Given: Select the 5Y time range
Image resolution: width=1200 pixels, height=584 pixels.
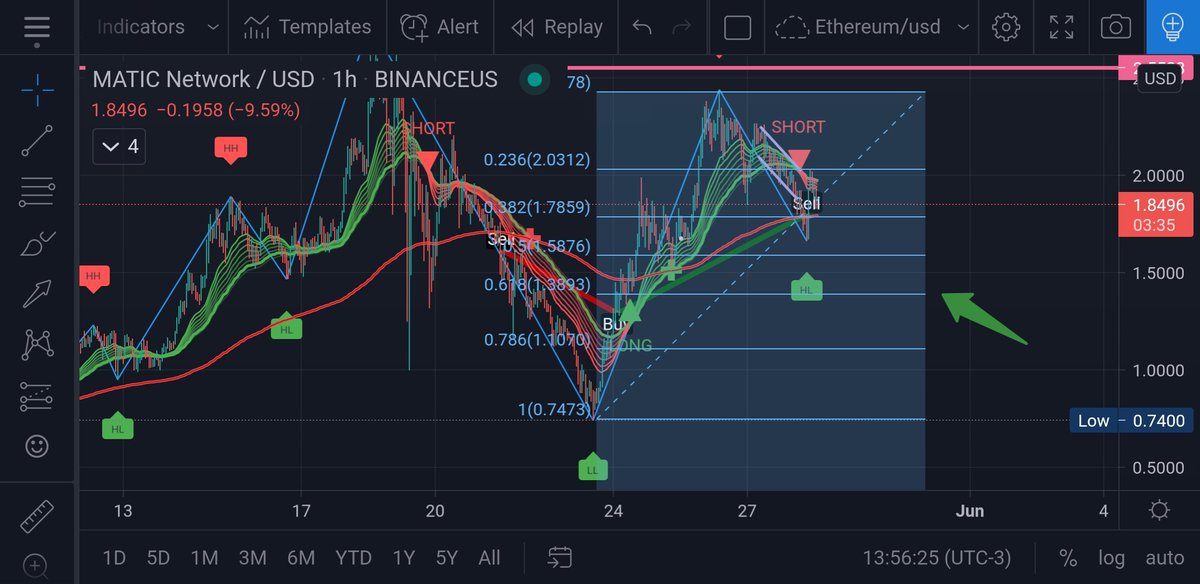Looking at the screenshot, I should [446, 557].
